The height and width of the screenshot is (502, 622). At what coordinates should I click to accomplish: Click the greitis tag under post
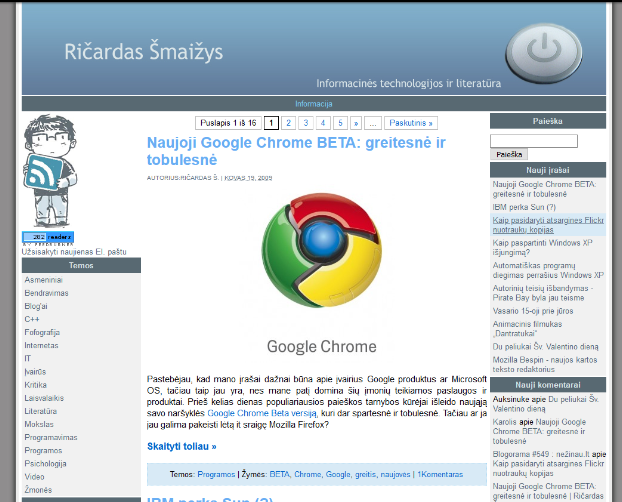pyautogui.click(x=365, y=475)
